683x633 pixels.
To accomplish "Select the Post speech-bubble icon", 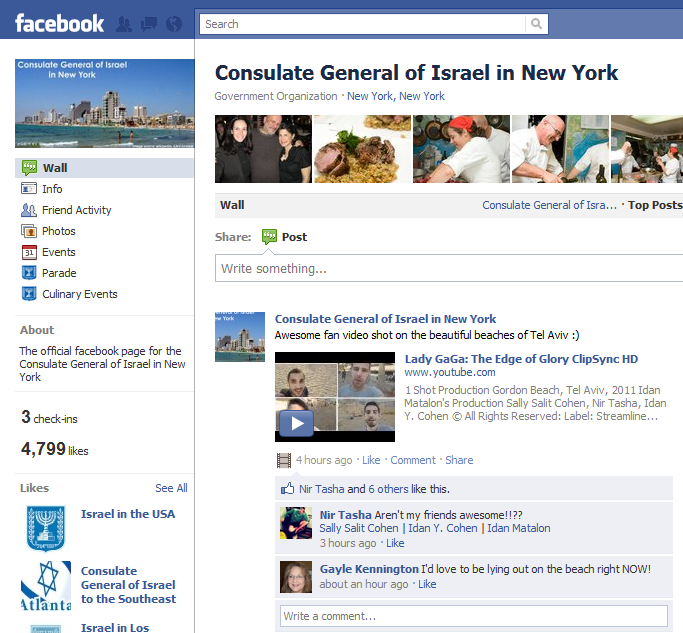I will tap(269, 237).
